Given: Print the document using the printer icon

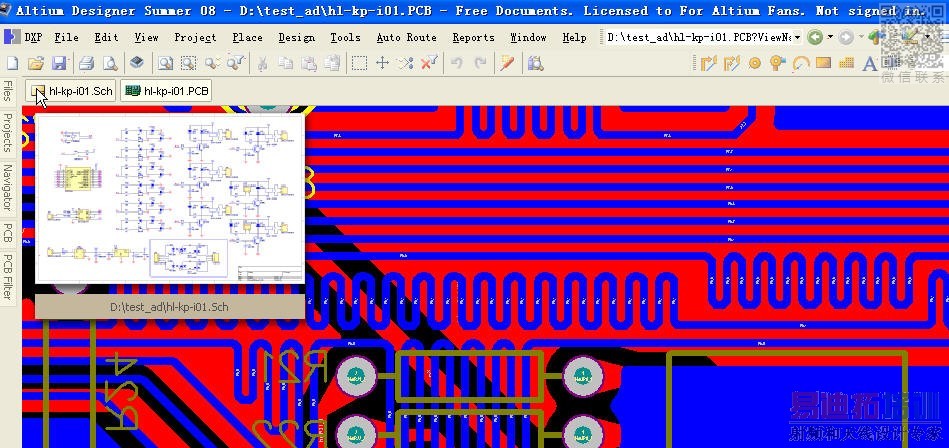Looking at the screenshot, I should [x=87, y=63].
